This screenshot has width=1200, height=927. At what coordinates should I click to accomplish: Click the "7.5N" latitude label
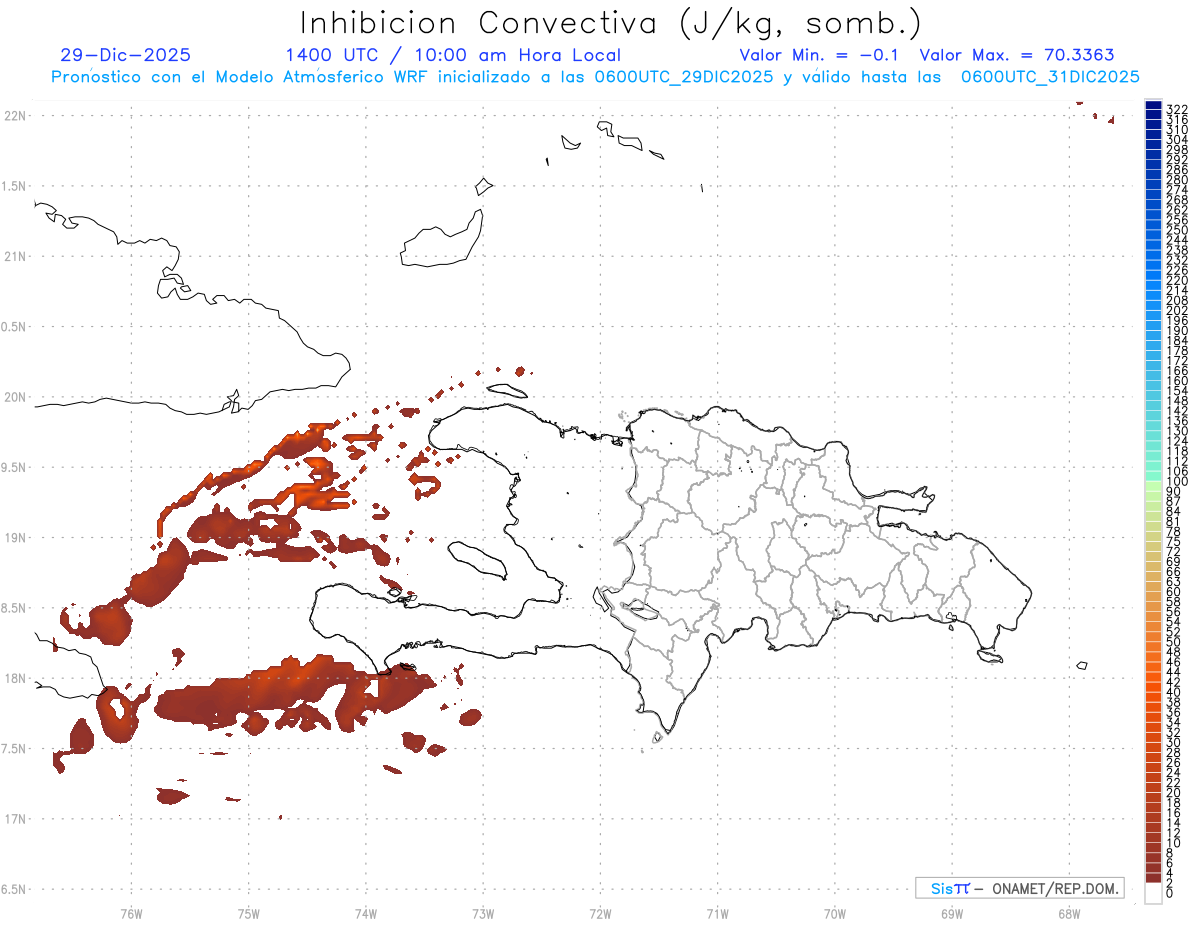pyautogui.click(x=14, y=749)
